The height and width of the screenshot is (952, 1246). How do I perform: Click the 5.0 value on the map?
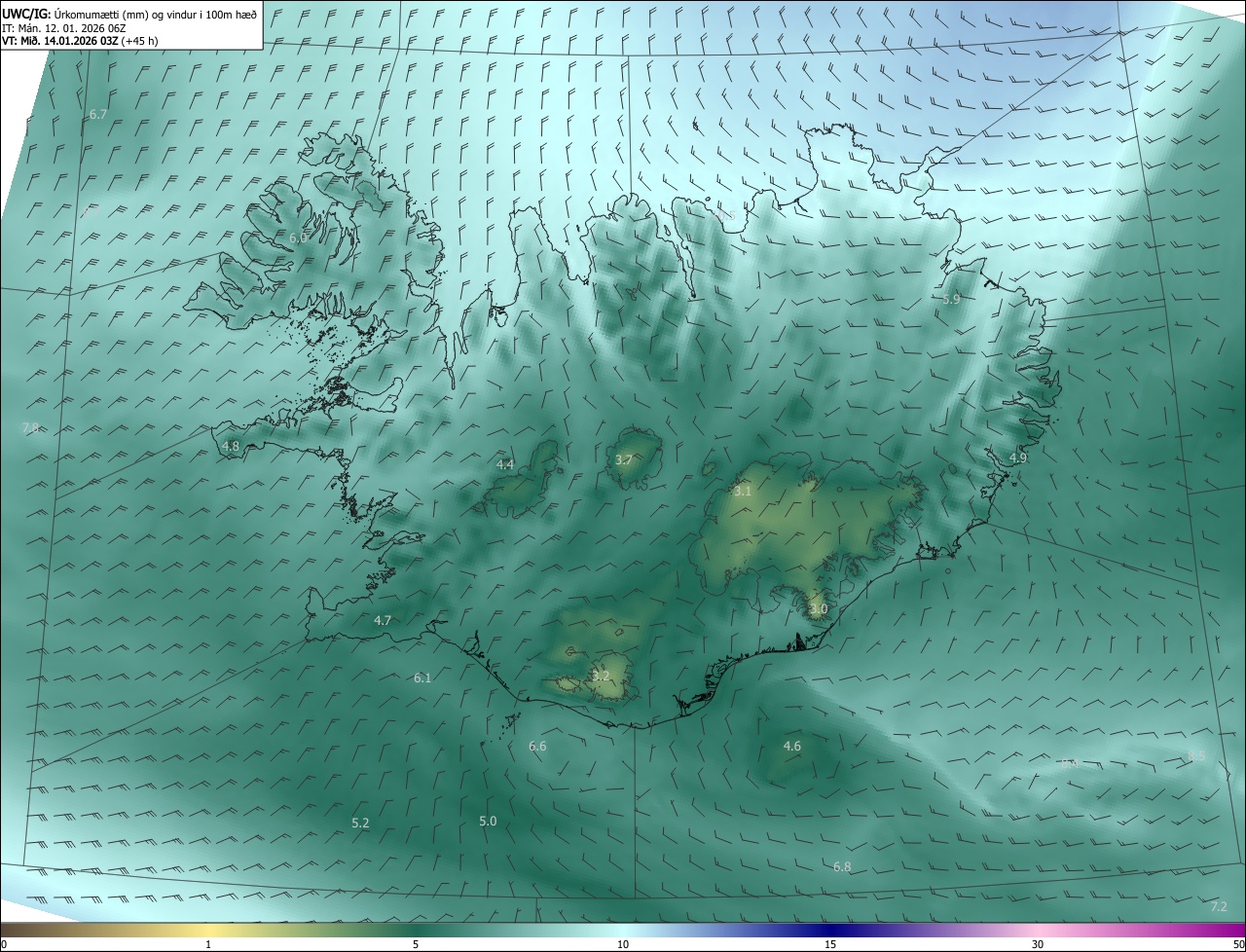click(488, 821)
